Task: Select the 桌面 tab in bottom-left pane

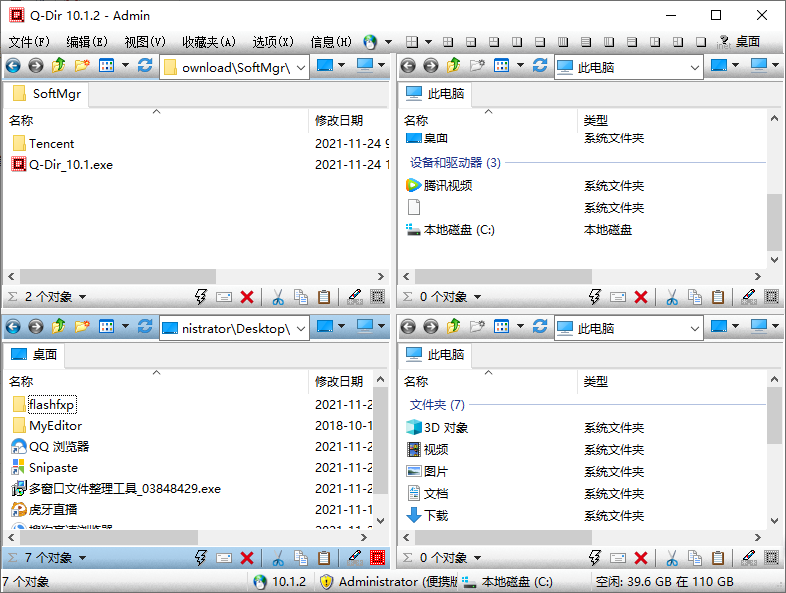Action: coord(34,355)
